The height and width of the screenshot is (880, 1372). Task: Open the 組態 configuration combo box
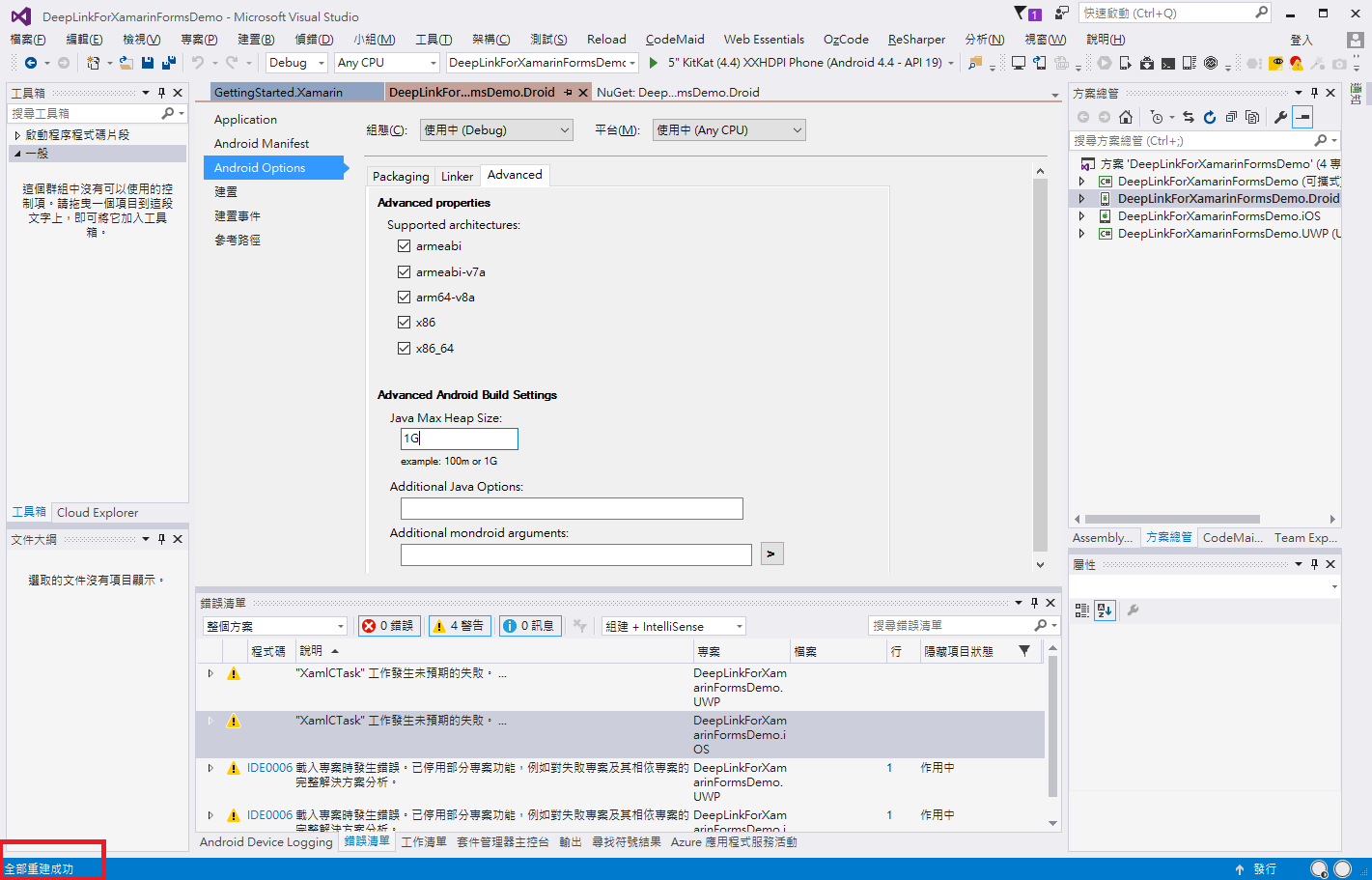click(x=496, y=130)
